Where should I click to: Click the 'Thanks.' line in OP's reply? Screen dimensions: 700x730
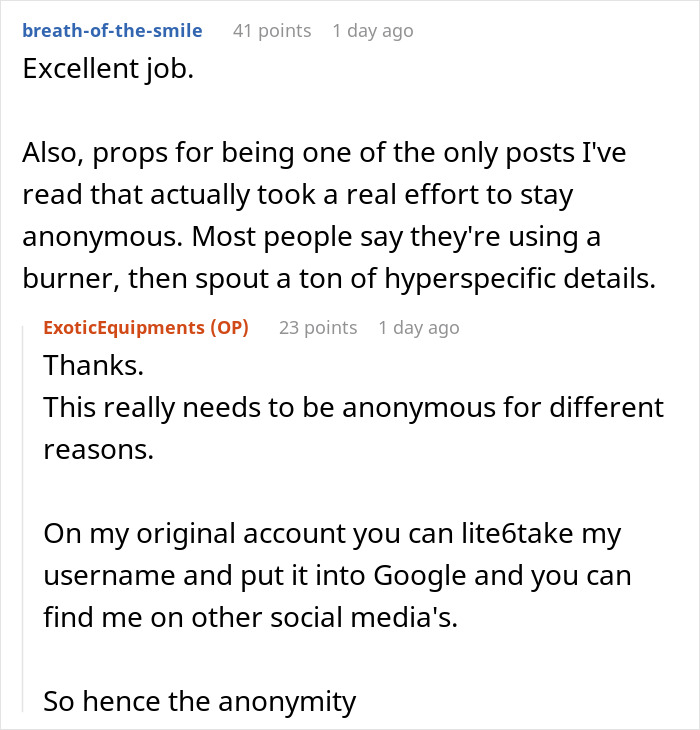[x=94, y=366]
